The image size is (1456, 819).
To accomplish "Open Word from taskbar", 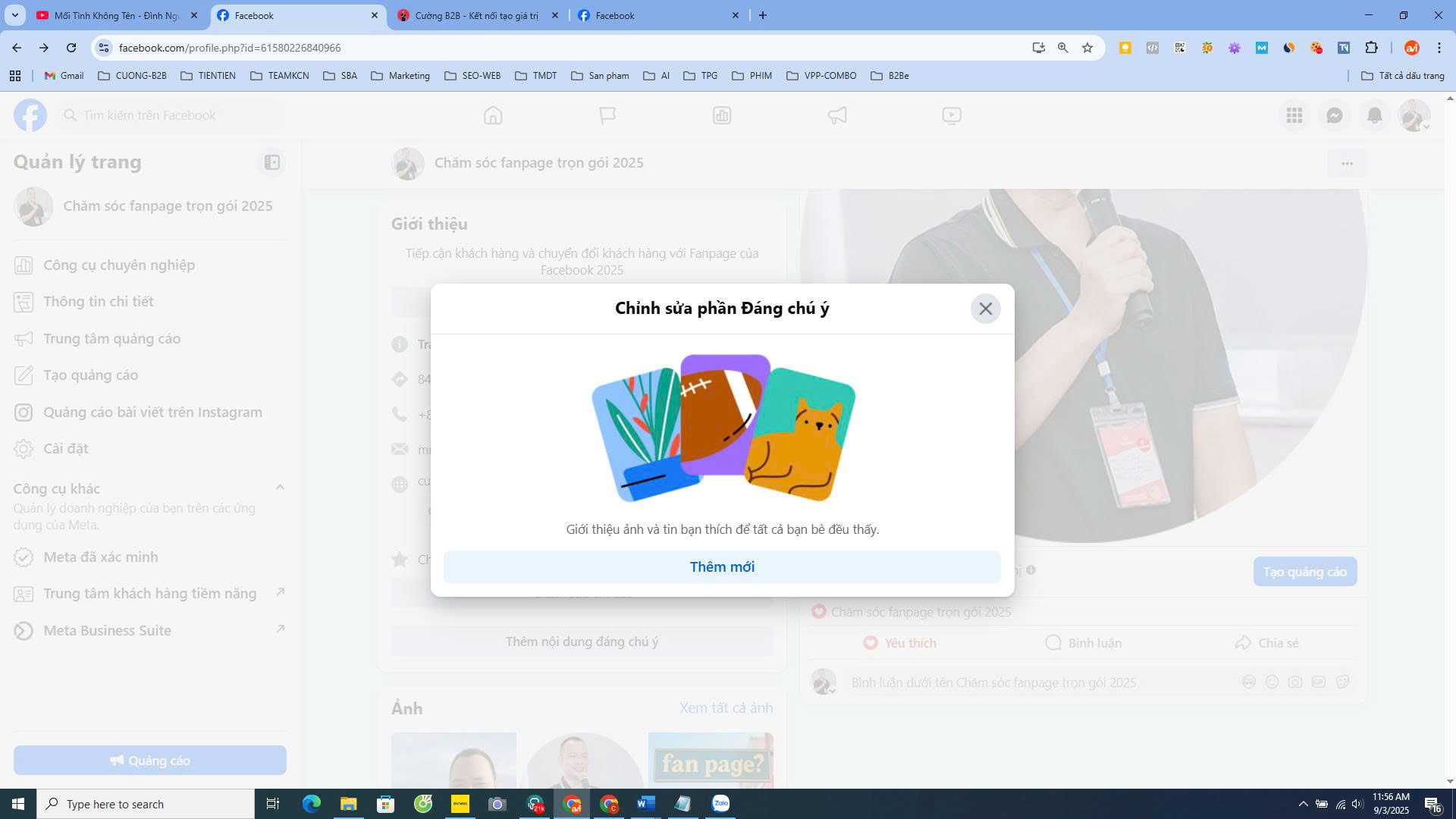I will (646, 804).
